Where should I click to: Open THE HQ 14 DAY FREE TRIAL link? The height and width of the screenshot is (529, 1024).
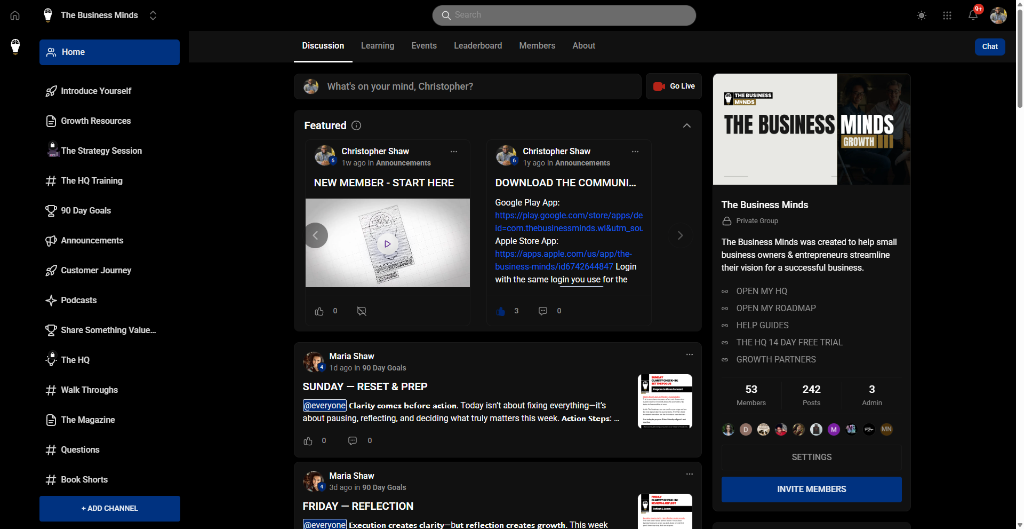click(789, 342)
